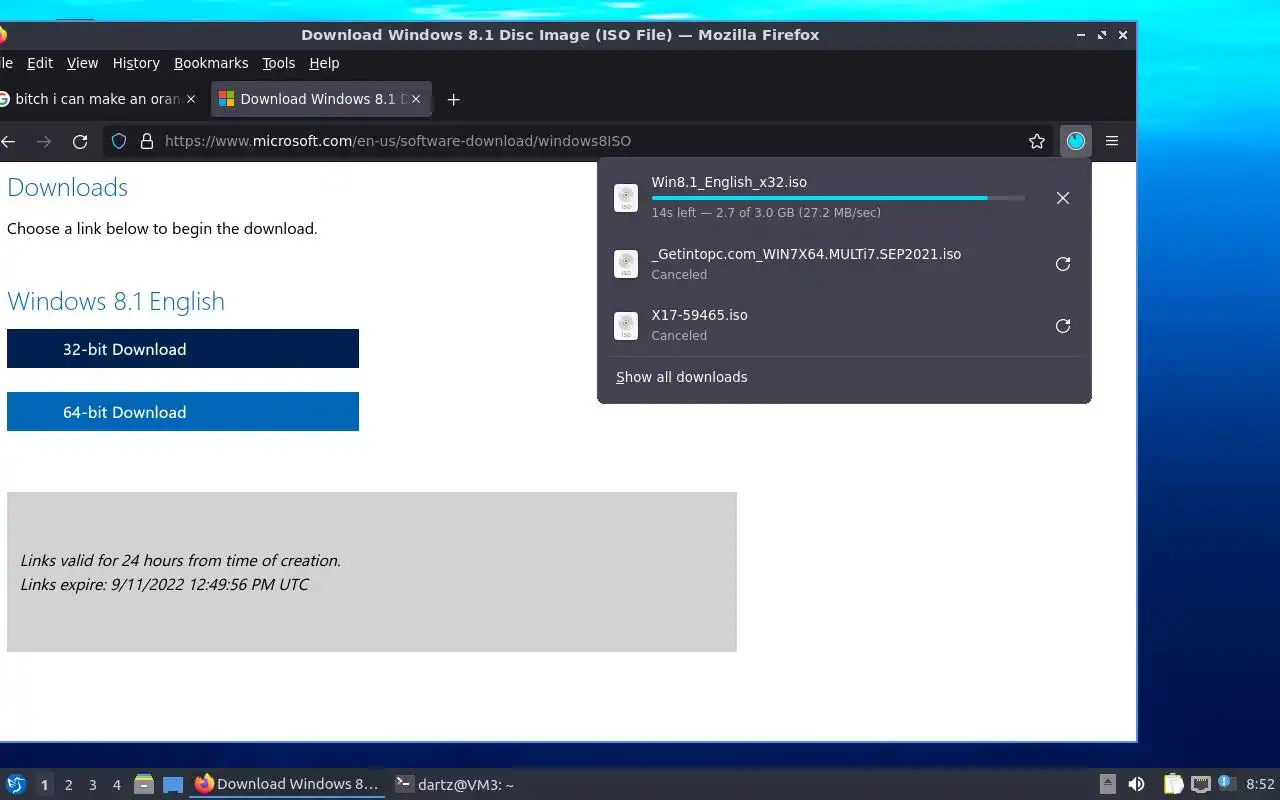Retry the X17-59465.iso download
This screenshot has width=1280, height=800.
(x=1063, y=326)
